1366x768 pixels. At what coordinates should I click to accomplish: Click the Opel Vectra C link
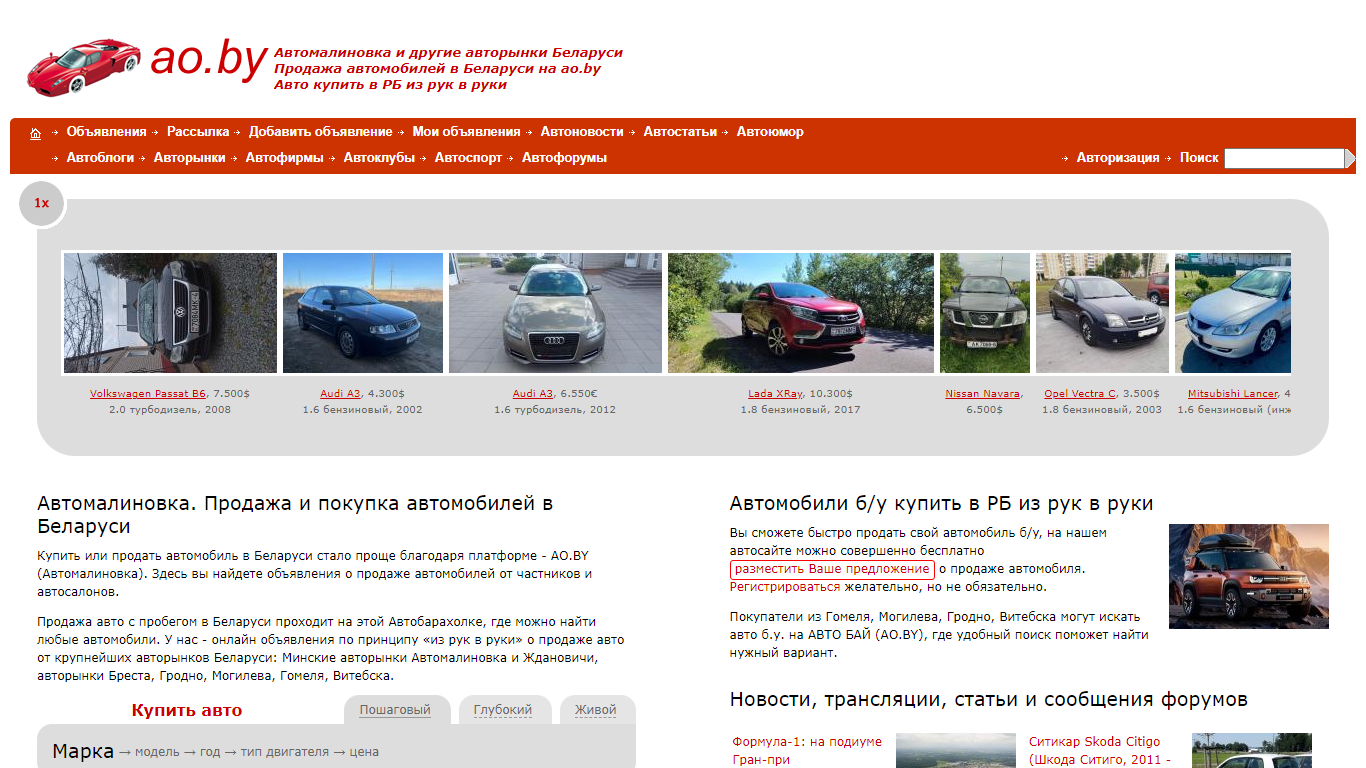1080,394
